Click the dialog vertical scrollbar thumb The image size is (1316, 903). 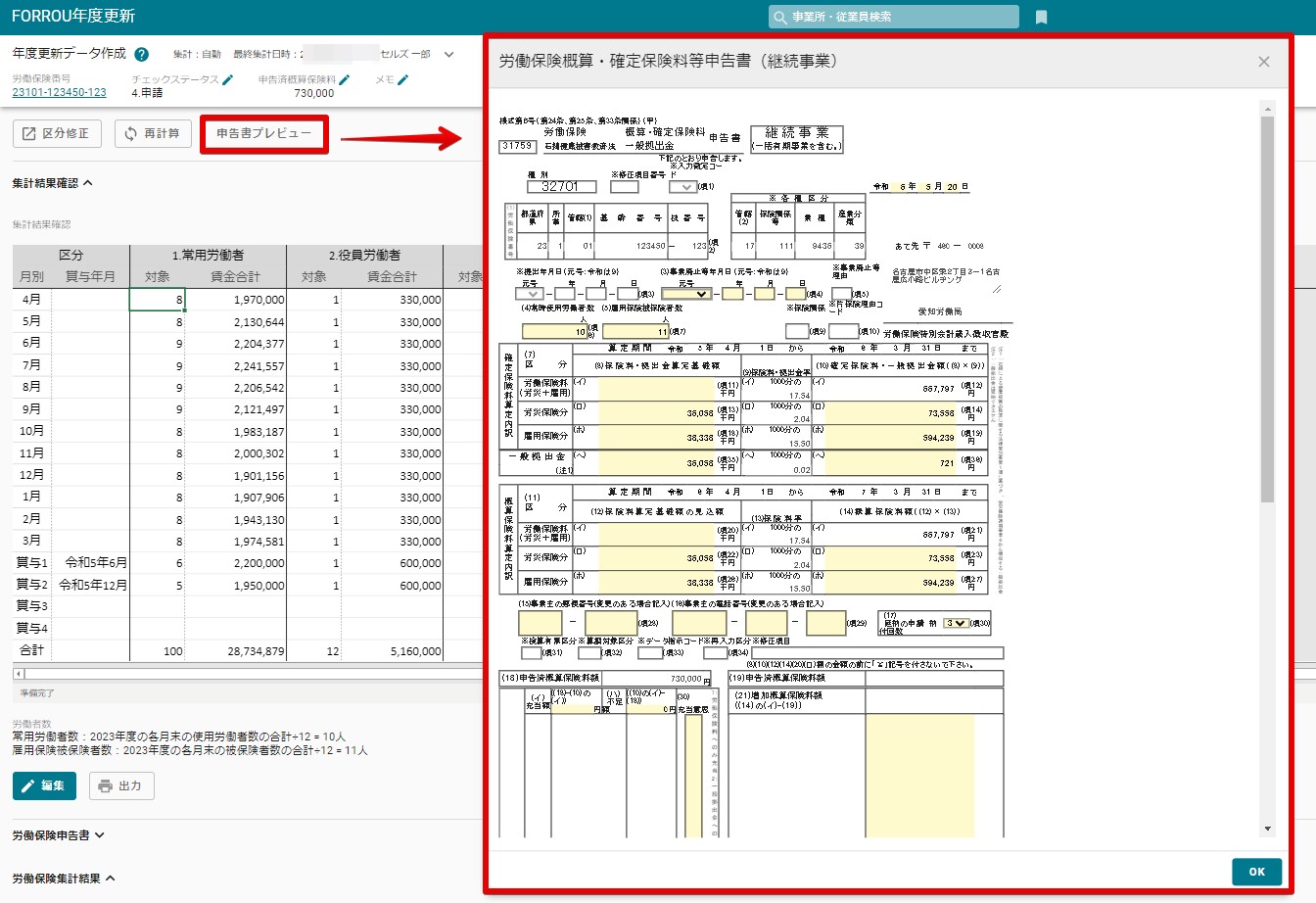pyautogui.click(x=1267, y=309)
